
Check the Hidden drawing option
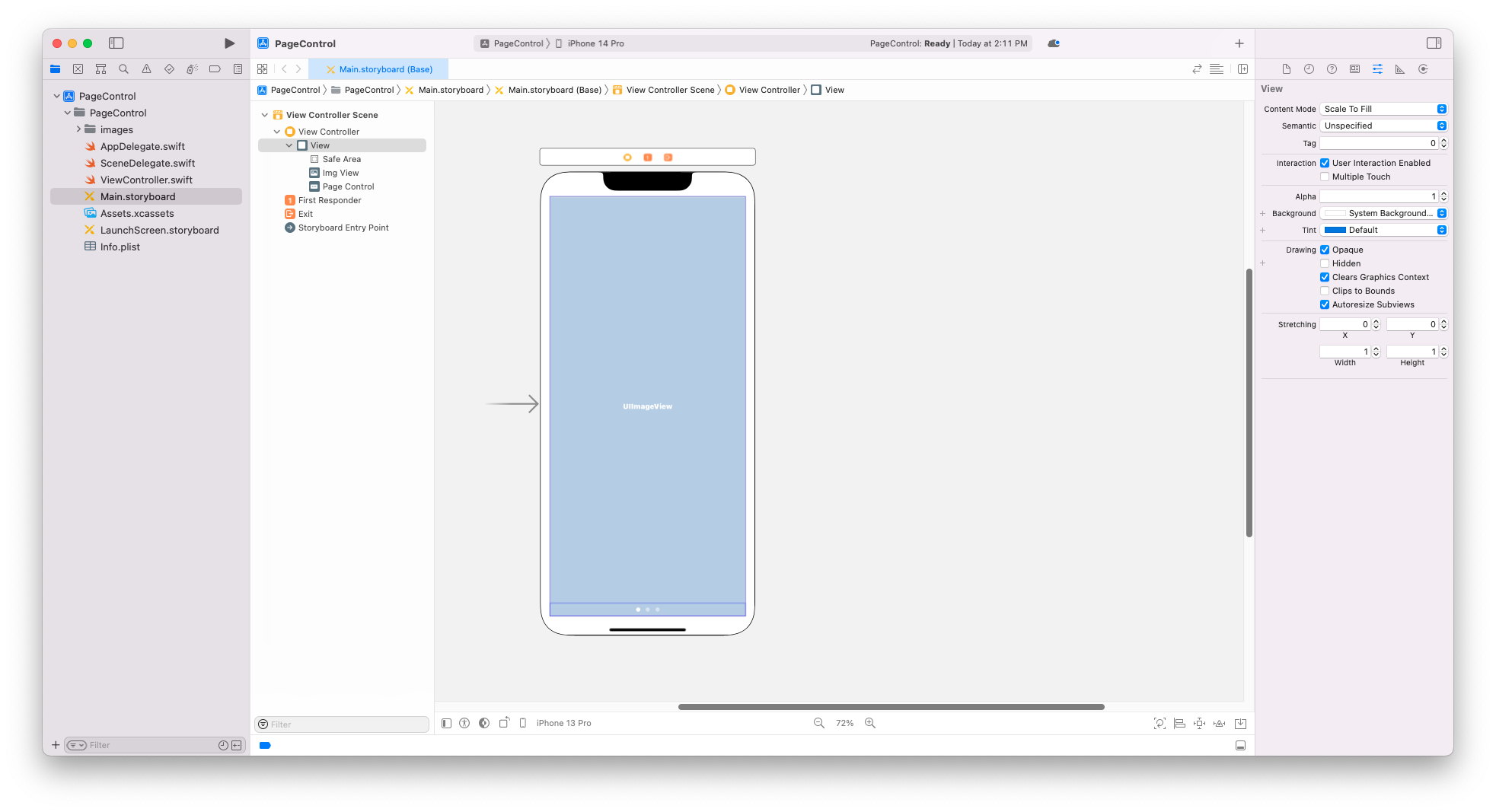(1325, 263)
